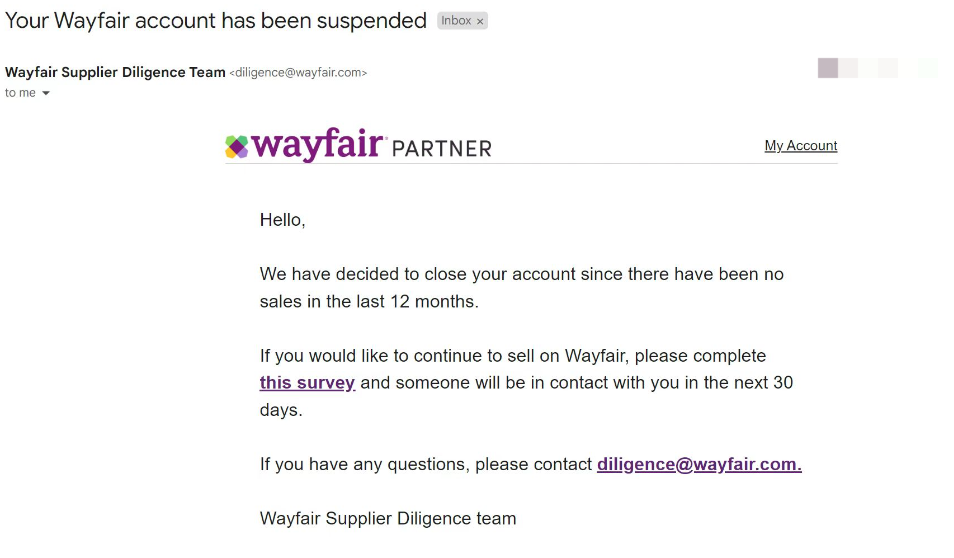Click the 'If you have any questions' text

coord(426,464)
